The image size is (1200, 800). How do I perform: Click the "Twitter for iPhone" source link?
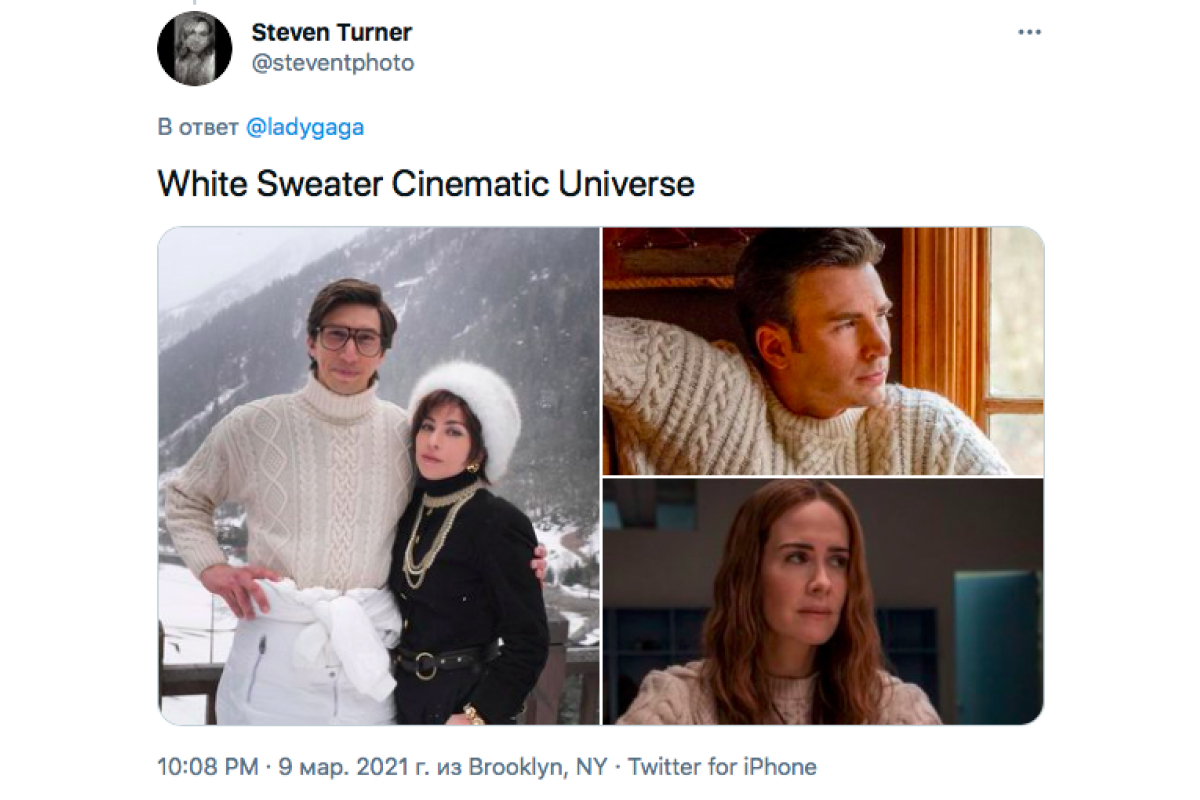(x=722, y=768)
